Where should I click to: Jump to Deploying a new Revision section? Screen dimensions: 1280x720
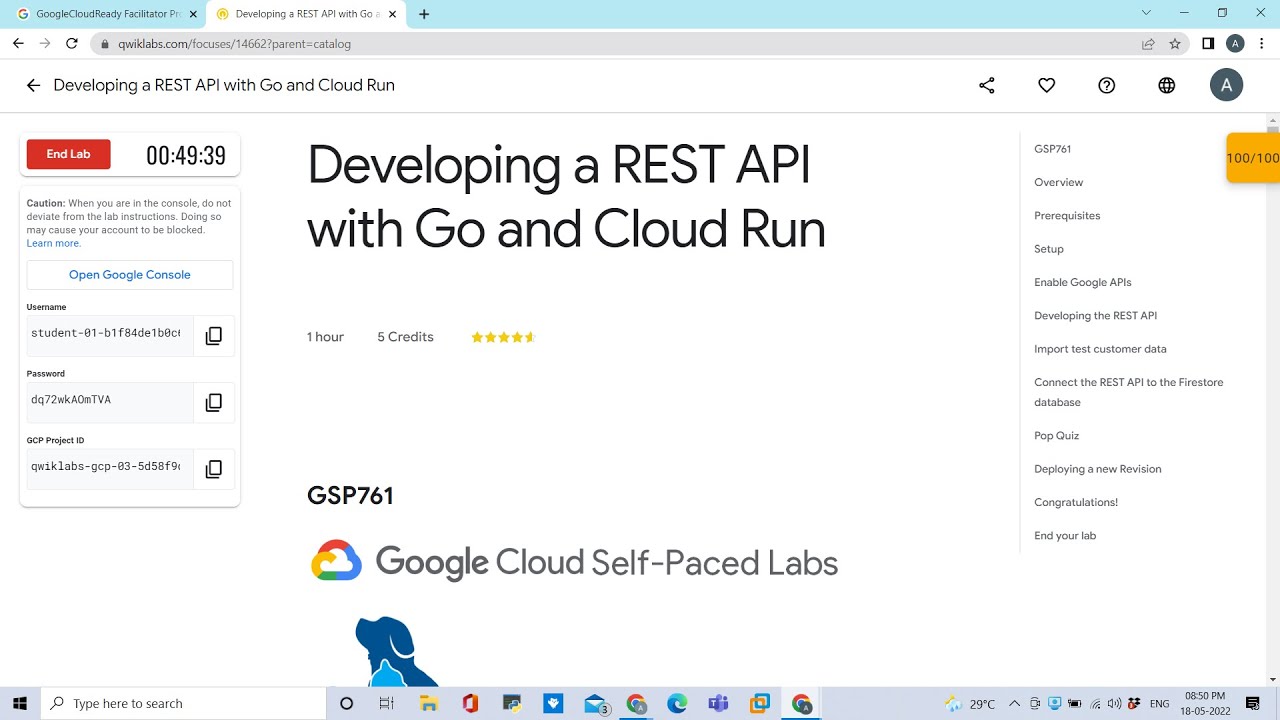(1098, 469)
